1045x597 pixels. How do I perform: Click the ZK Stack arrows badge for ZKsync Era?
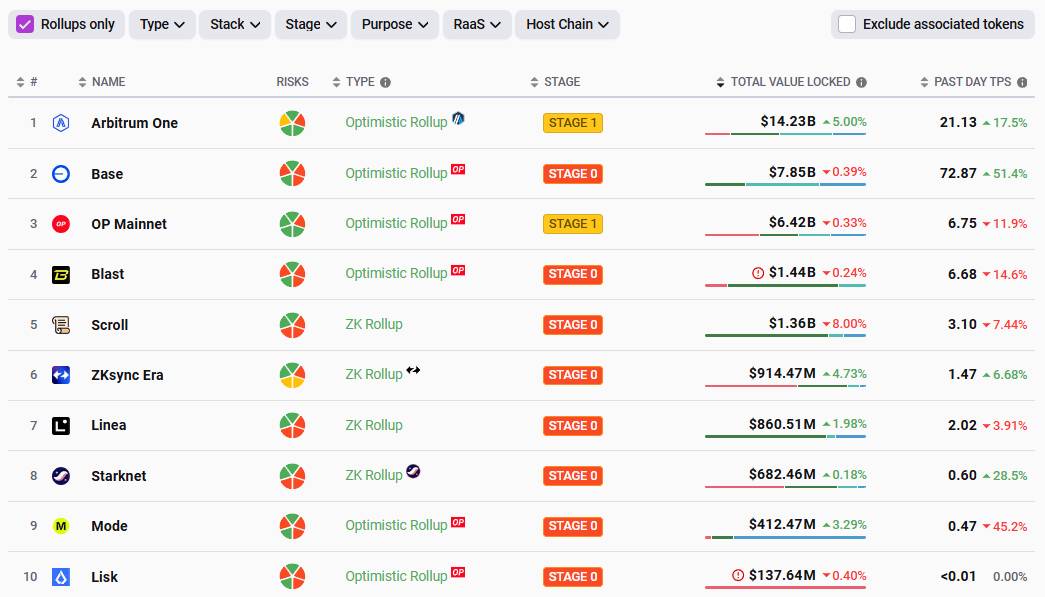(x=413, y=370)
